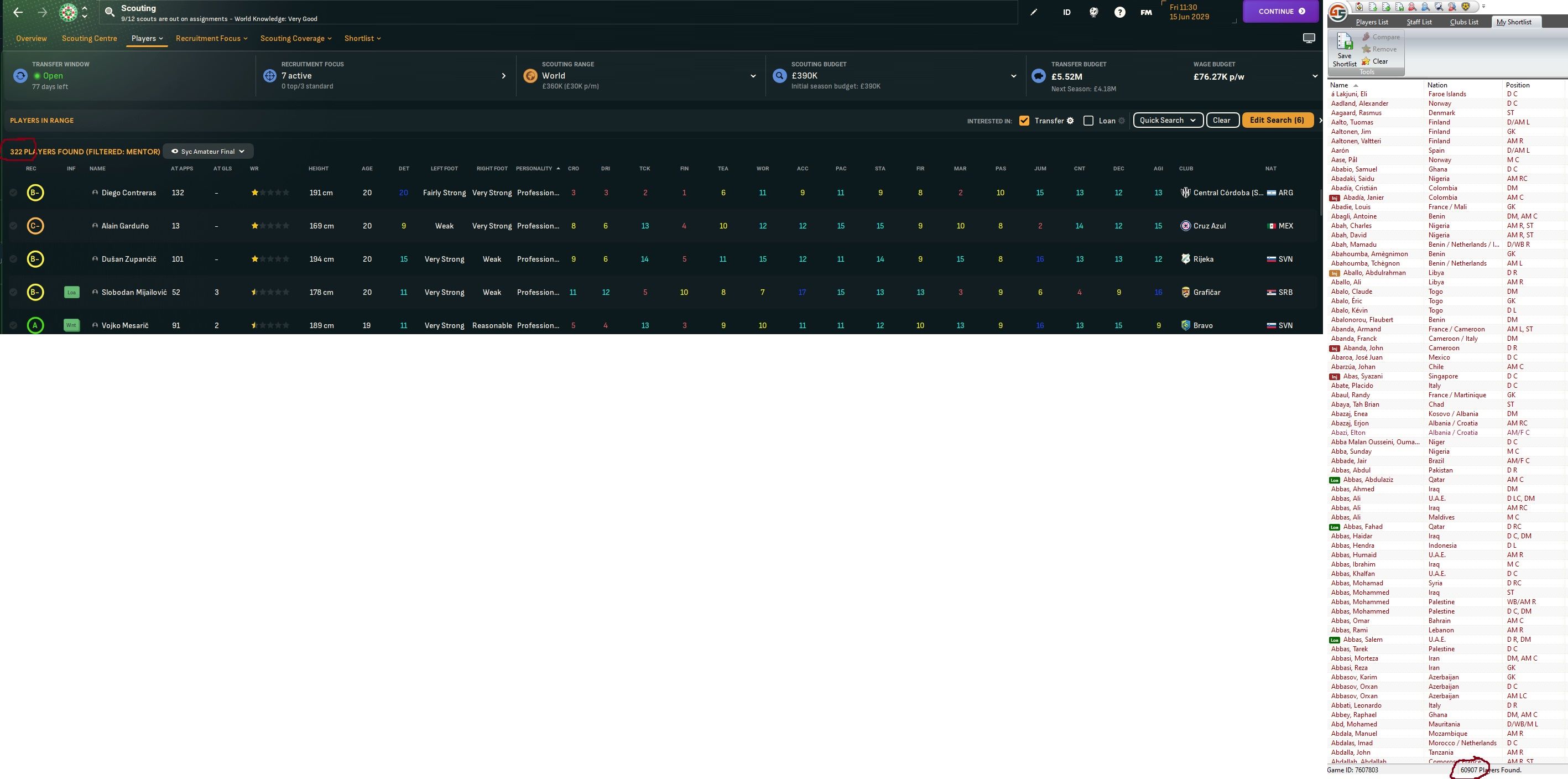1568x779 pixels.
Task: Select the row checkbox for Vojko Mesarič
Action: pos(13,325)
